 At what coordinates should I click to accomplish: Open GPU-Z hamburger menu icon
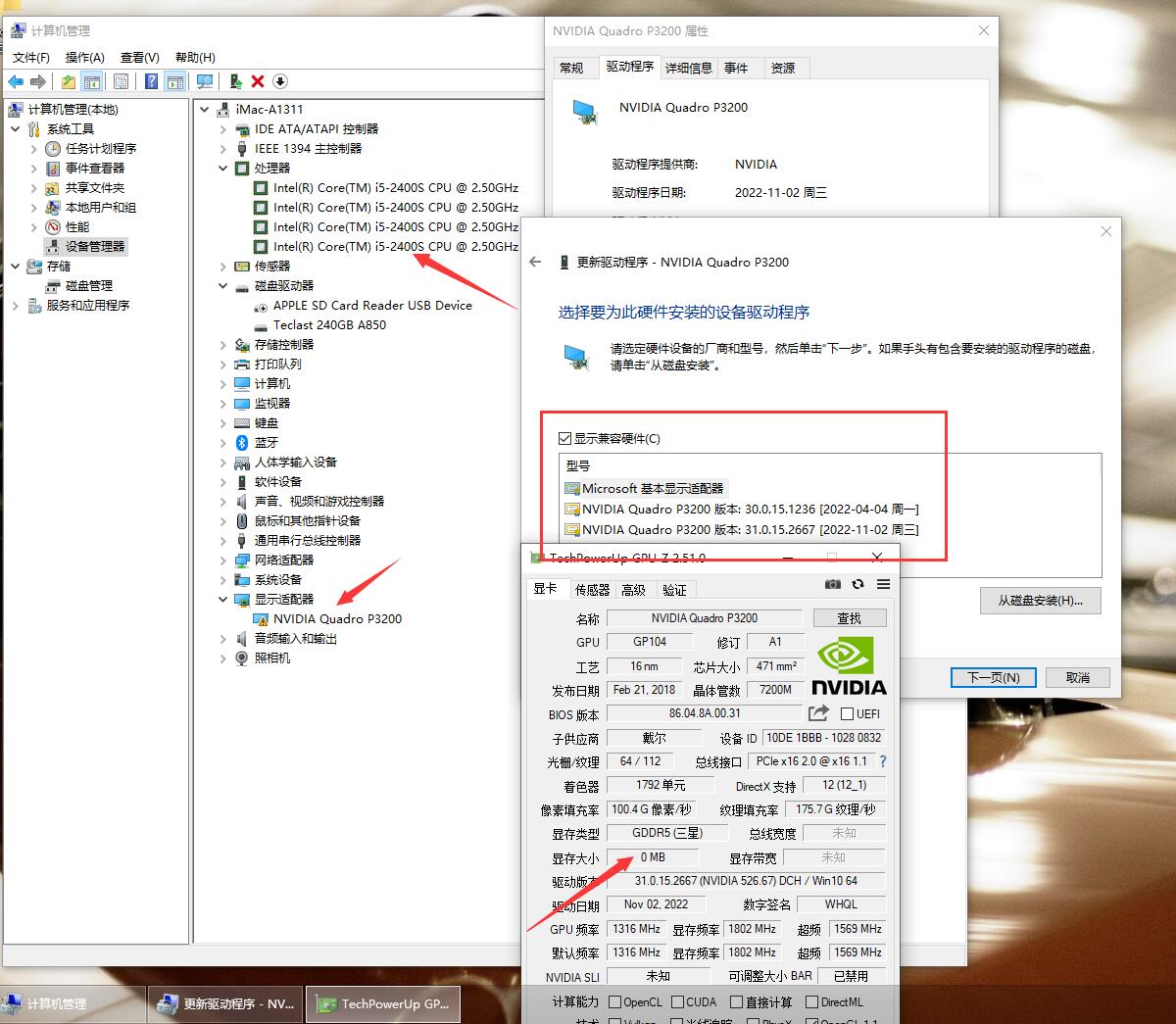pyautogui.click(x=883, y=584)
